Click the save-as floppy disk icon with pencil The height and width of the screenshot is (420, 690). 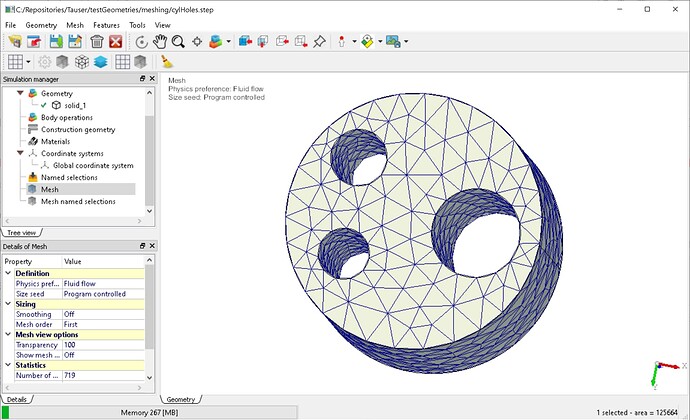[75, 42]
